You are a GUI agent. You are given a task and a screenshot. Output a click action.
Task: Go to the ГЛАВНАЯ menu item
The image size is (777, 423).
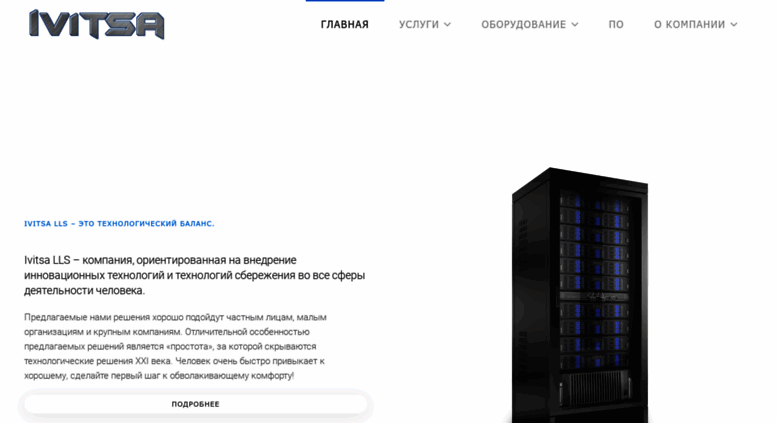pyautogui.click(x=344, y=24)
